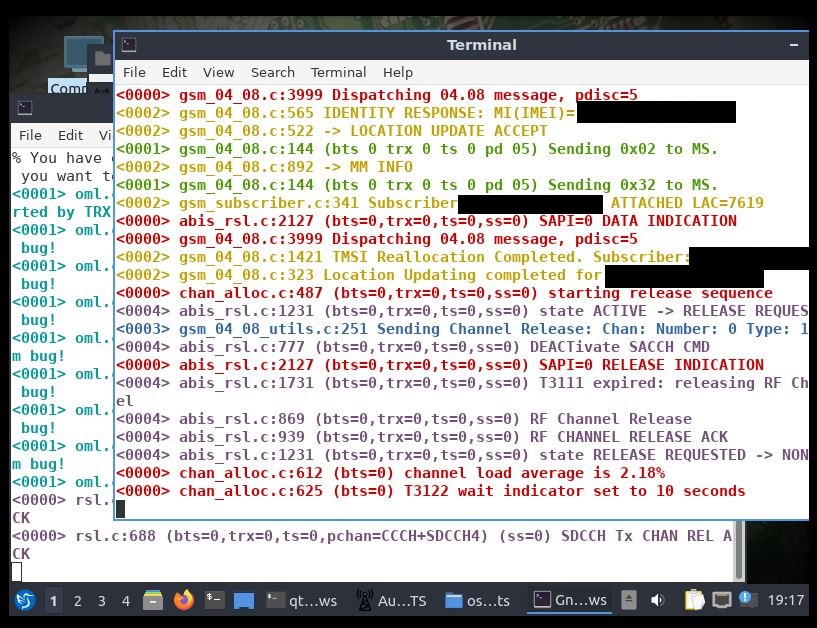Open Edit menu of background terminal window

[70, 136]
